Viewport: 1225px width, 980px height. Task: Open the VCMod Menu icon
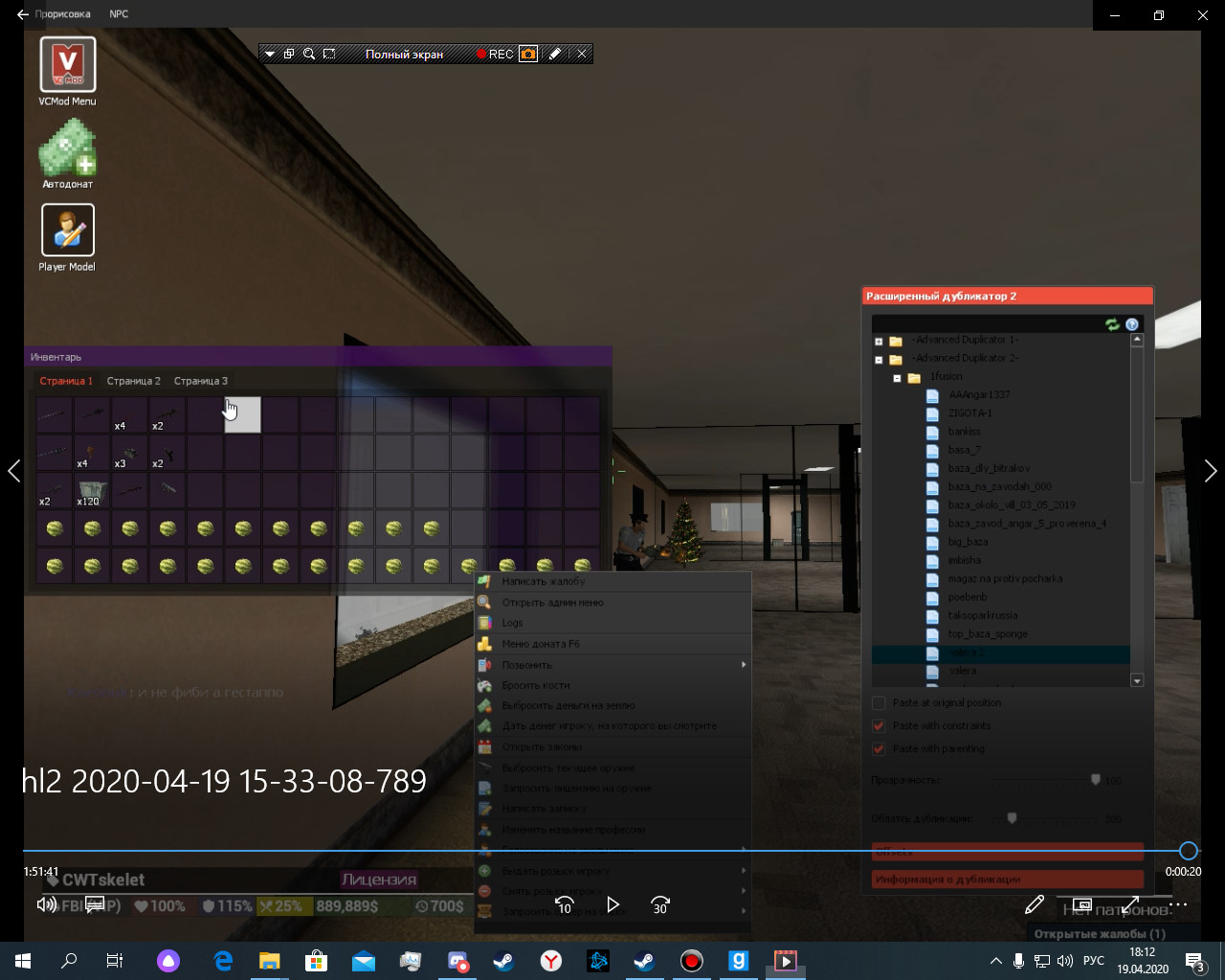[67, 65]
